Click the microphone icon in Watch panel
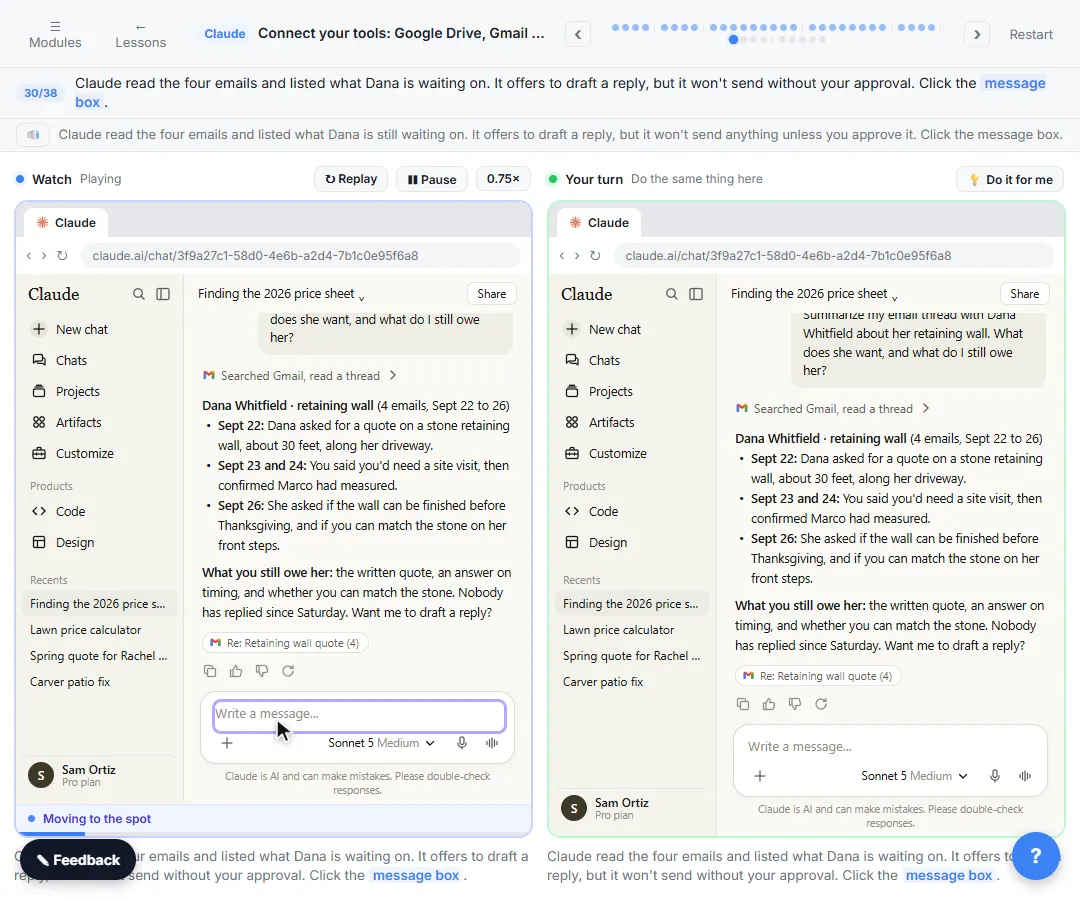The width and height of the screenshot is (1080, 900). pos(462,743)
